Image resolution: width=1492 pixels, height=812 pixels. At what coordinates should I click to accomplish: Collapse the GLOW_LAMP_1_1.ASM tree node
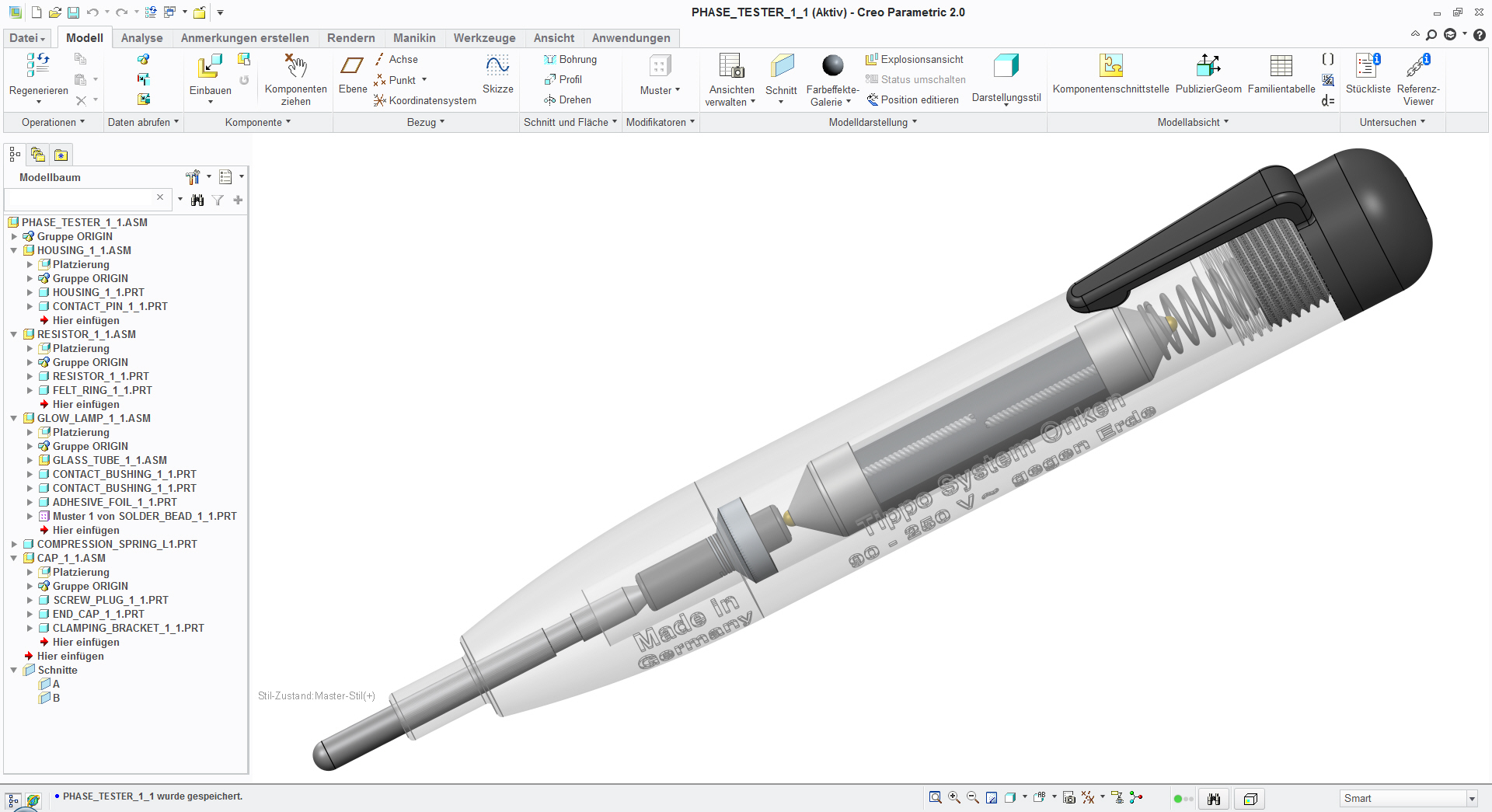pos(14,418)
